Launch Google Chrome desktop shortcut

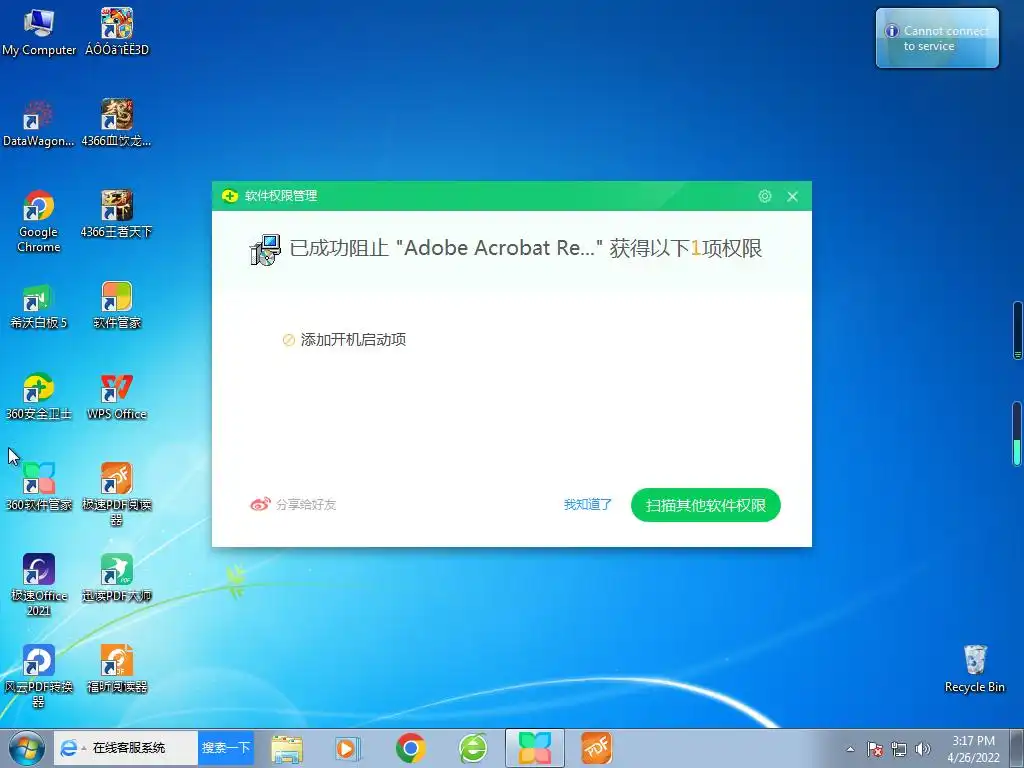pyautogui.click(x=39, y=222)
